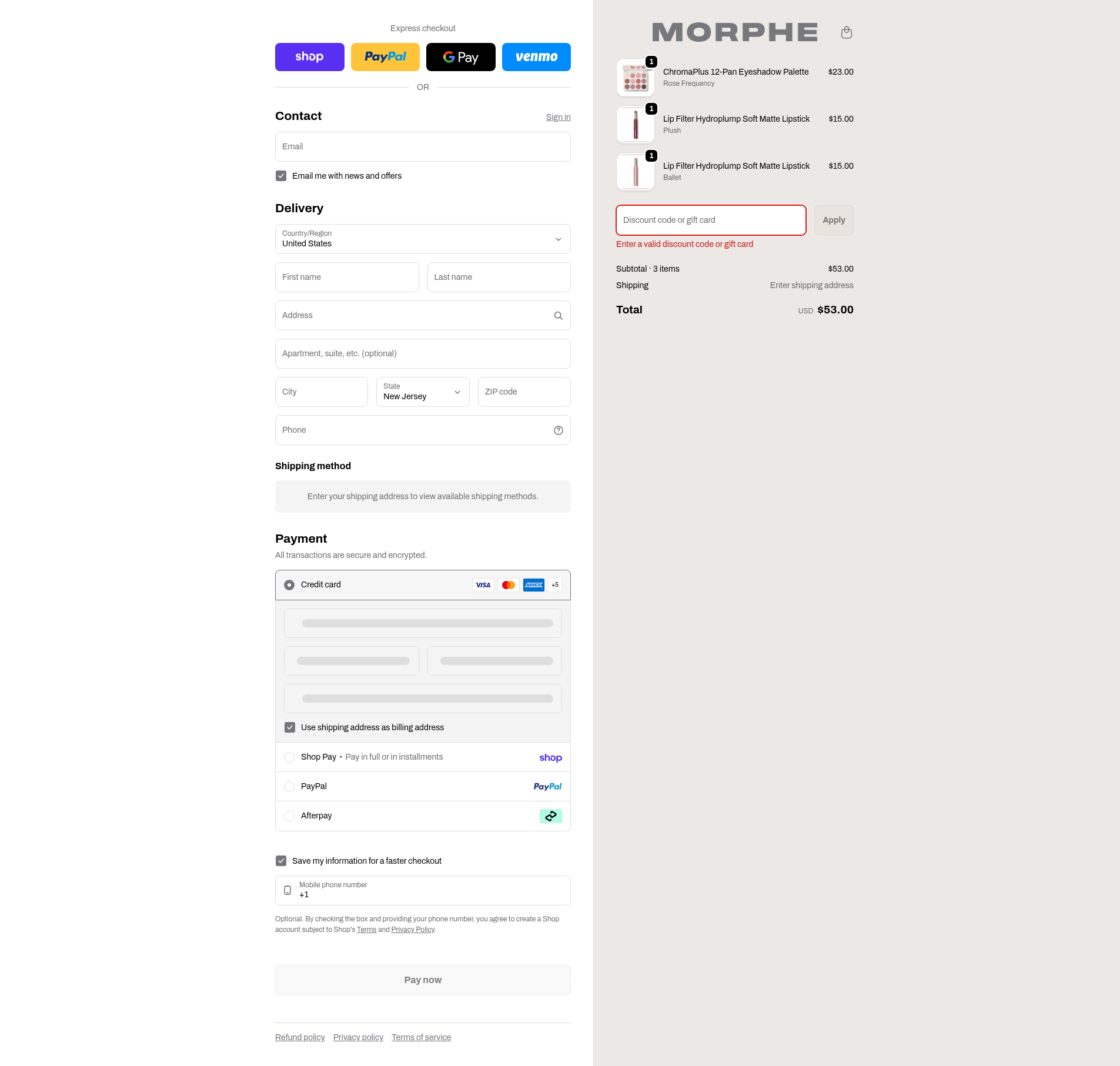Choose the Google Pay express button
Viewport: 1120px width, 1066px height.
click(460, 57)
